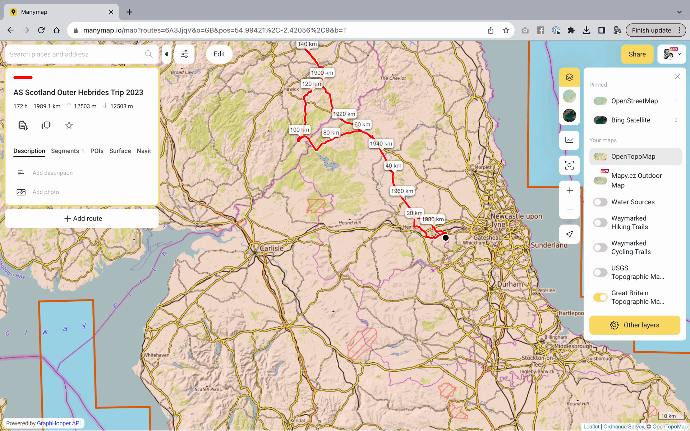Collapse the left route panel arrow
Image resolution: width=690 pixels, height=431 pixels.
[x=166, y=54]
